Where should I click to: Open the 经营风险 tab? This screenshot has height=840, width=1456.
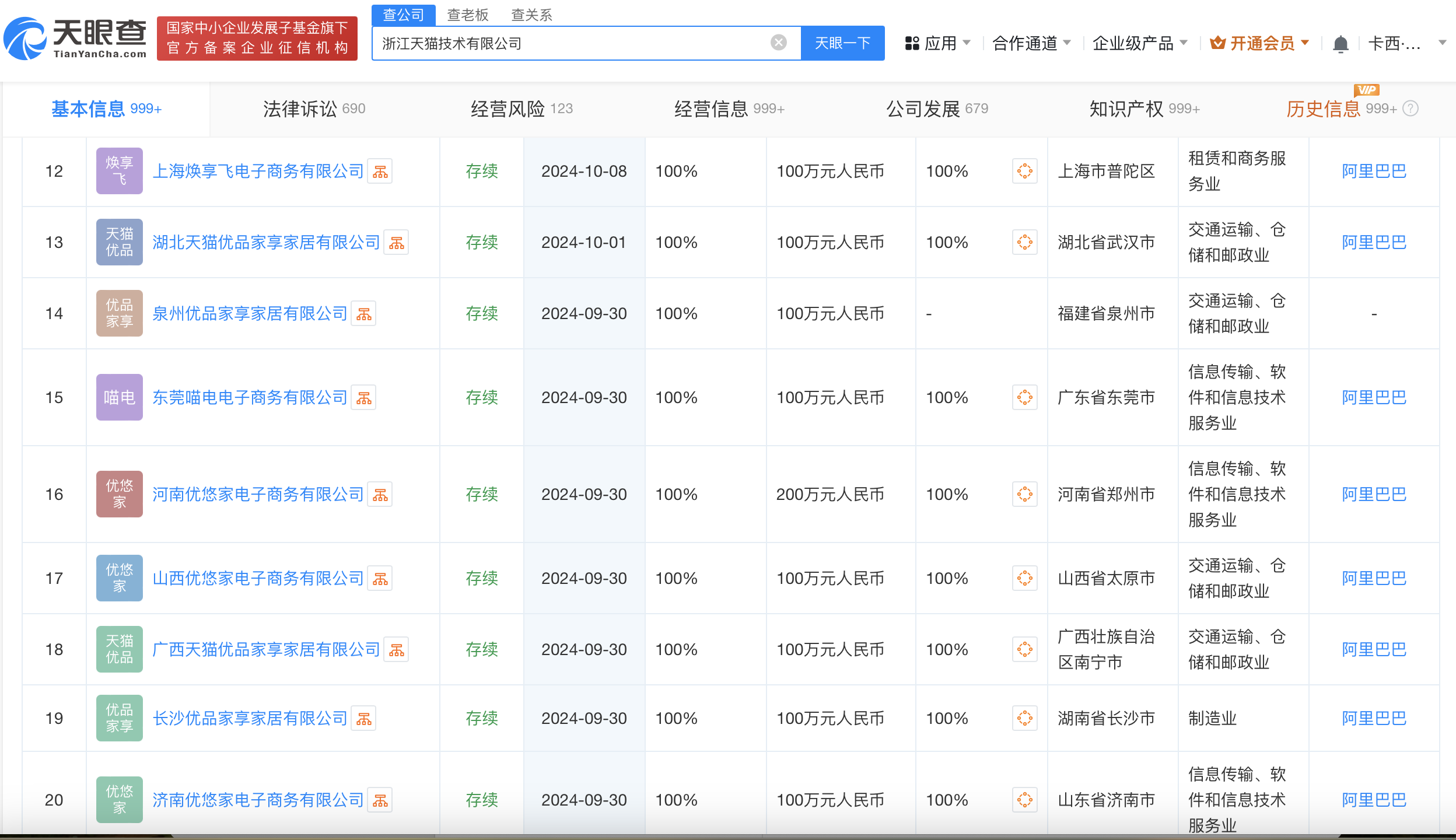point(521,109)
